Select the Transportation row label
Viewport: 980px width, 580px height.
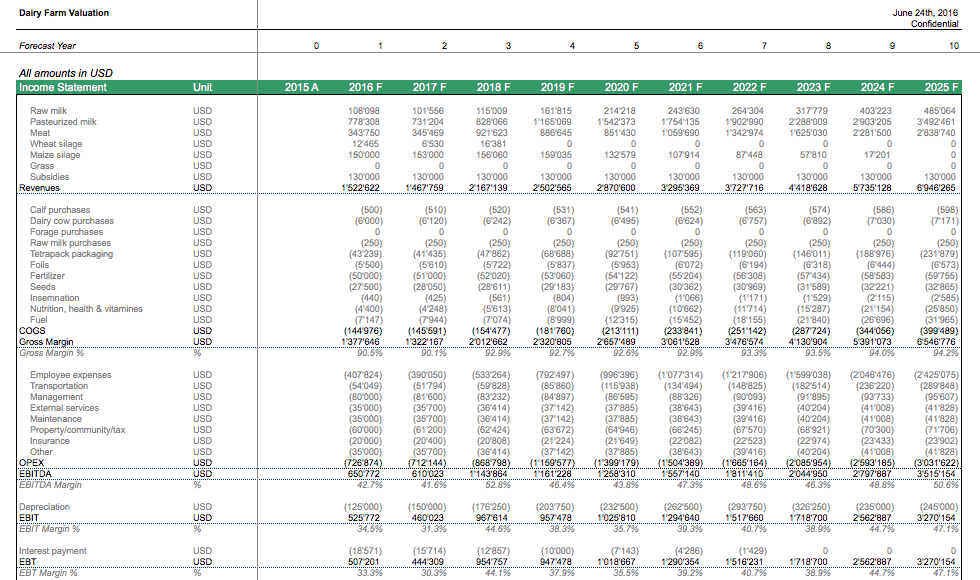(x=59, y=386)
